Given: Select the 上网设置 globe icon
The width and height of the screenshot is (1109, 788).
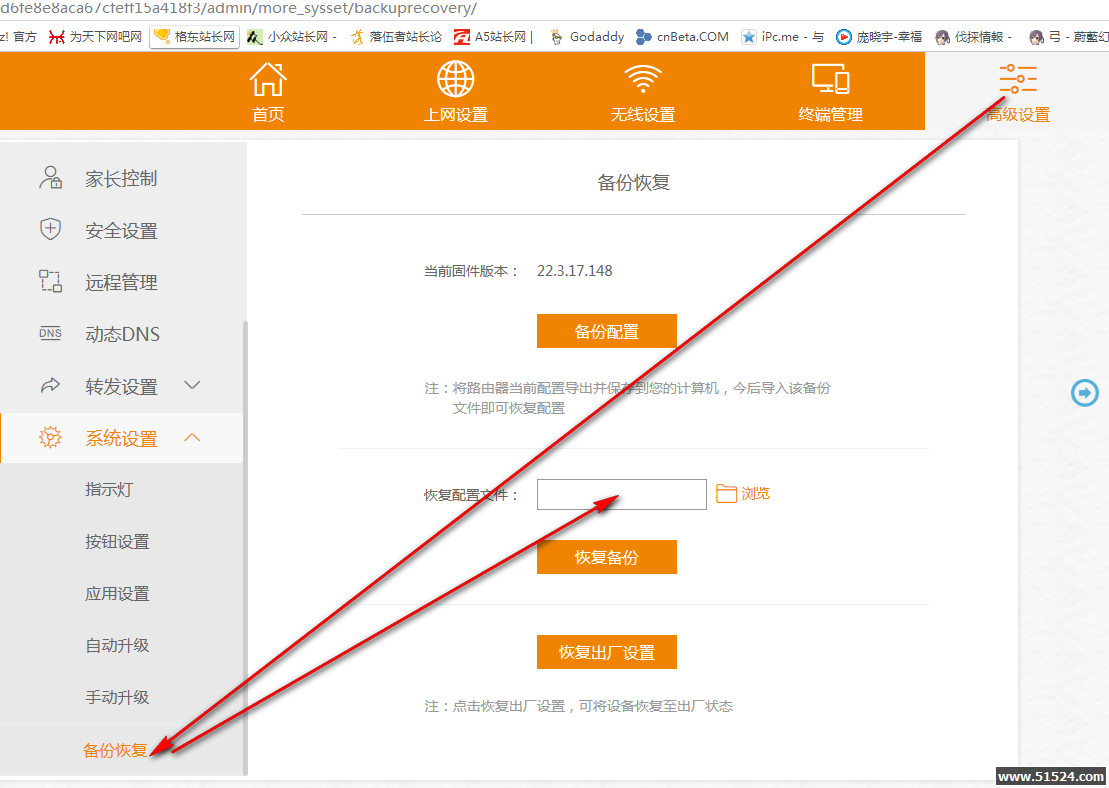Looking at the screenshot, I should (x=455, y=78).
